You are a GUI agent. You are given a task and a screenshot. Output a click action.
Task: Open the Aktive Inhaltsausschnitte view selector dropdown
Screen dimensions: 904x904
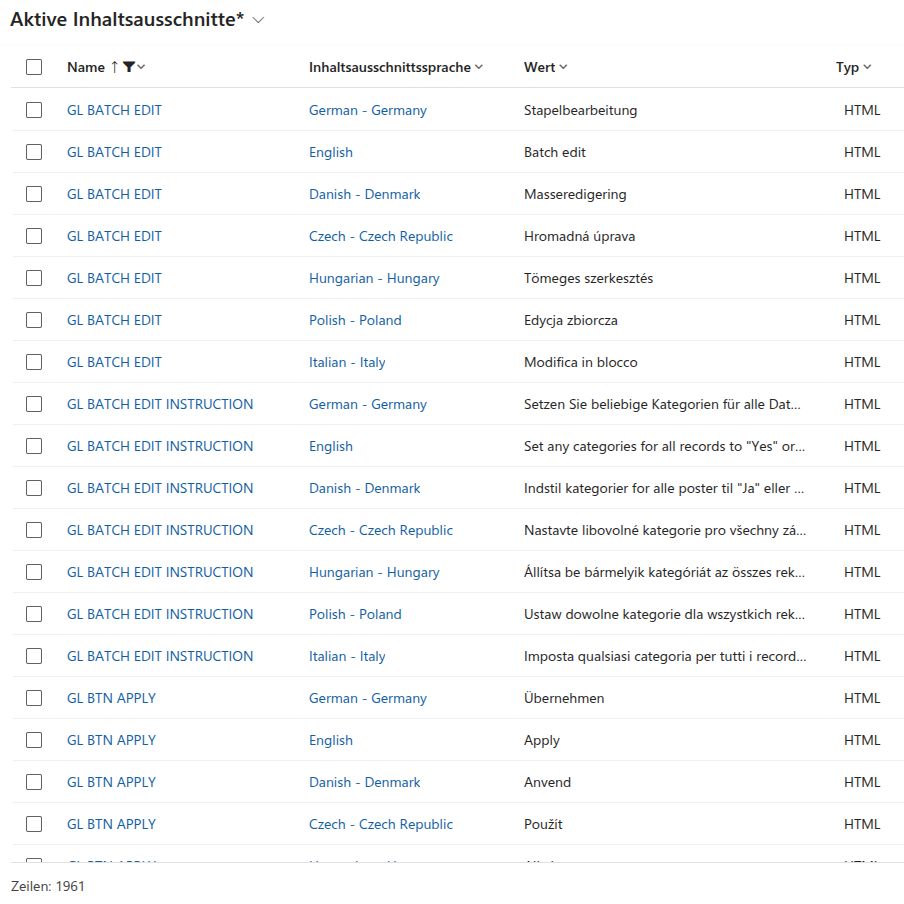(258, 19)
